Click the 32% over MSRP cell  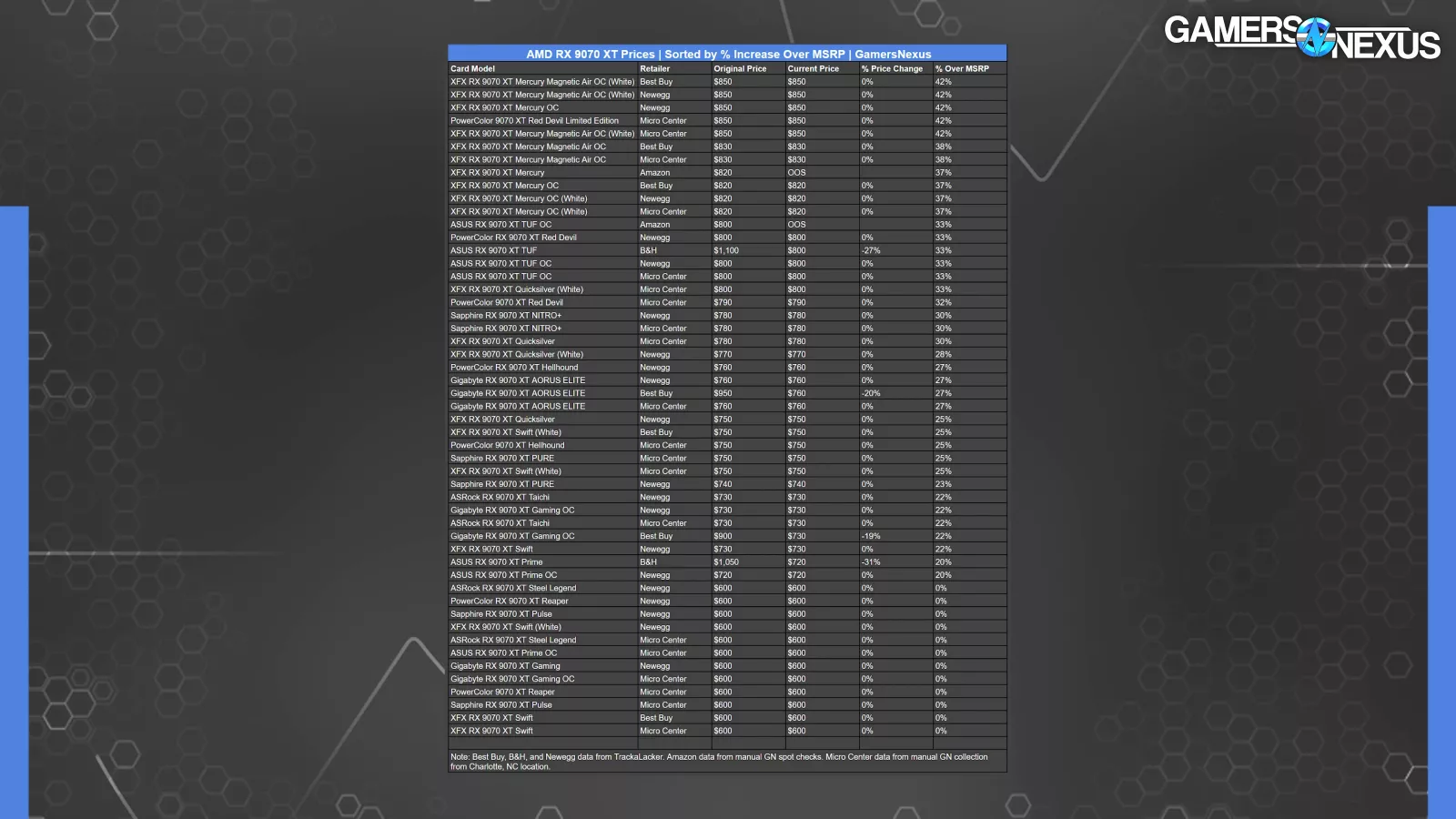[943, 303]
